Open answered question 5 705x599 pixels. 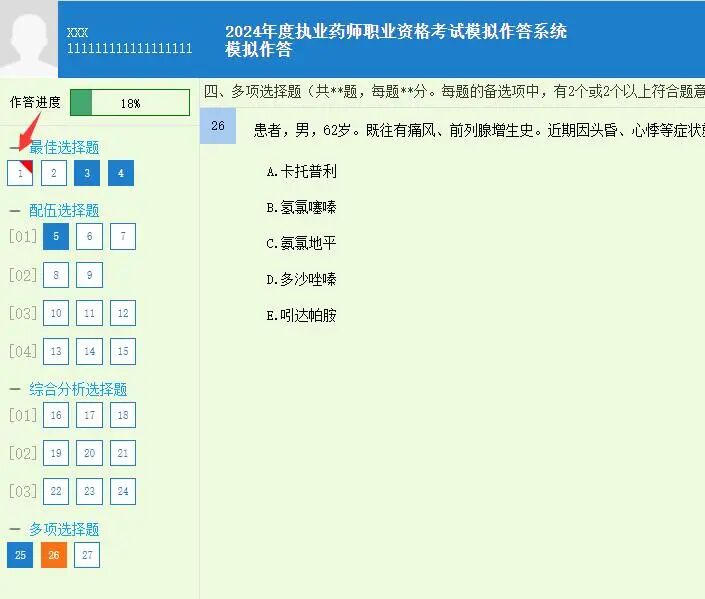[x=56, y=237]
